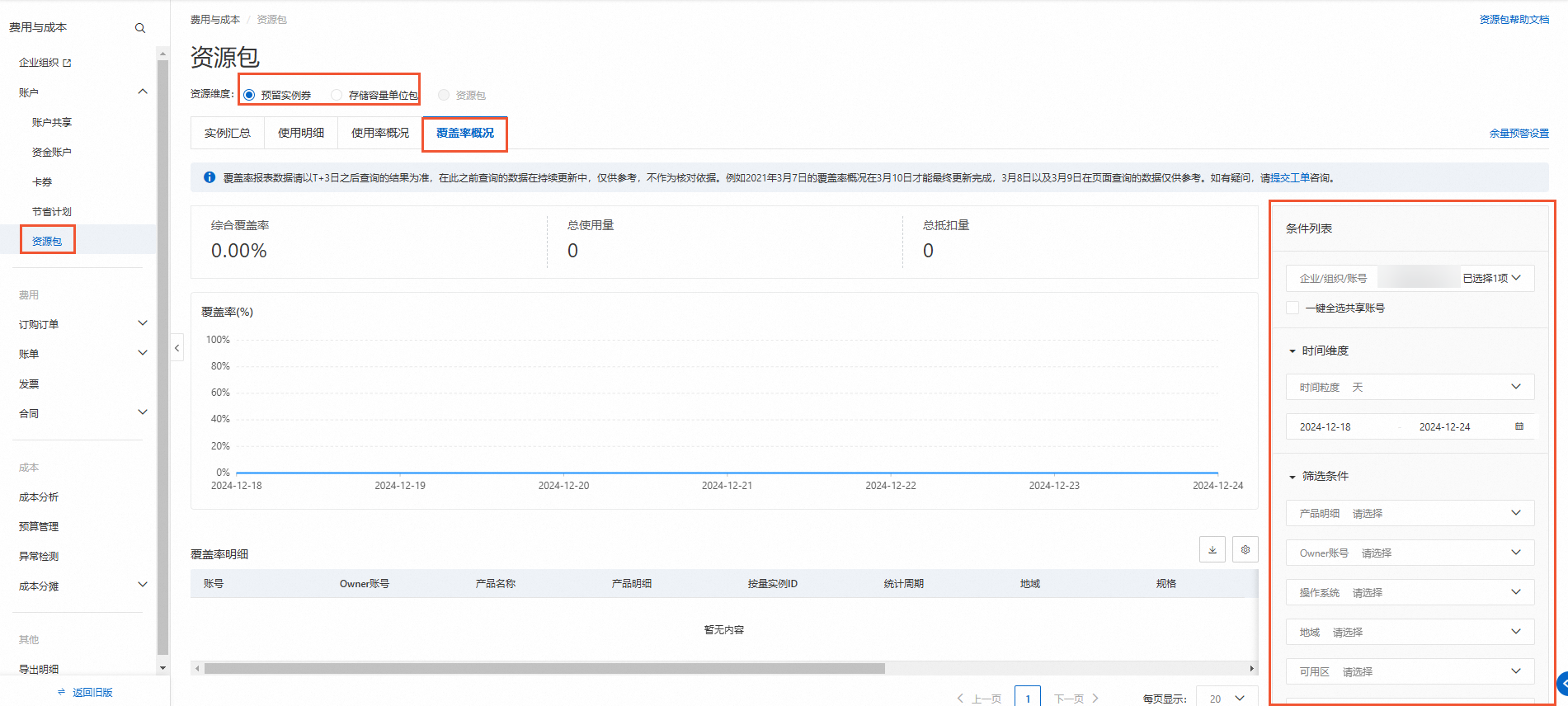Open the 资源包帮助文档 link
The height and width of the screenshot is (706, 1568).
pyautogui.click(x=1514, y=19)
